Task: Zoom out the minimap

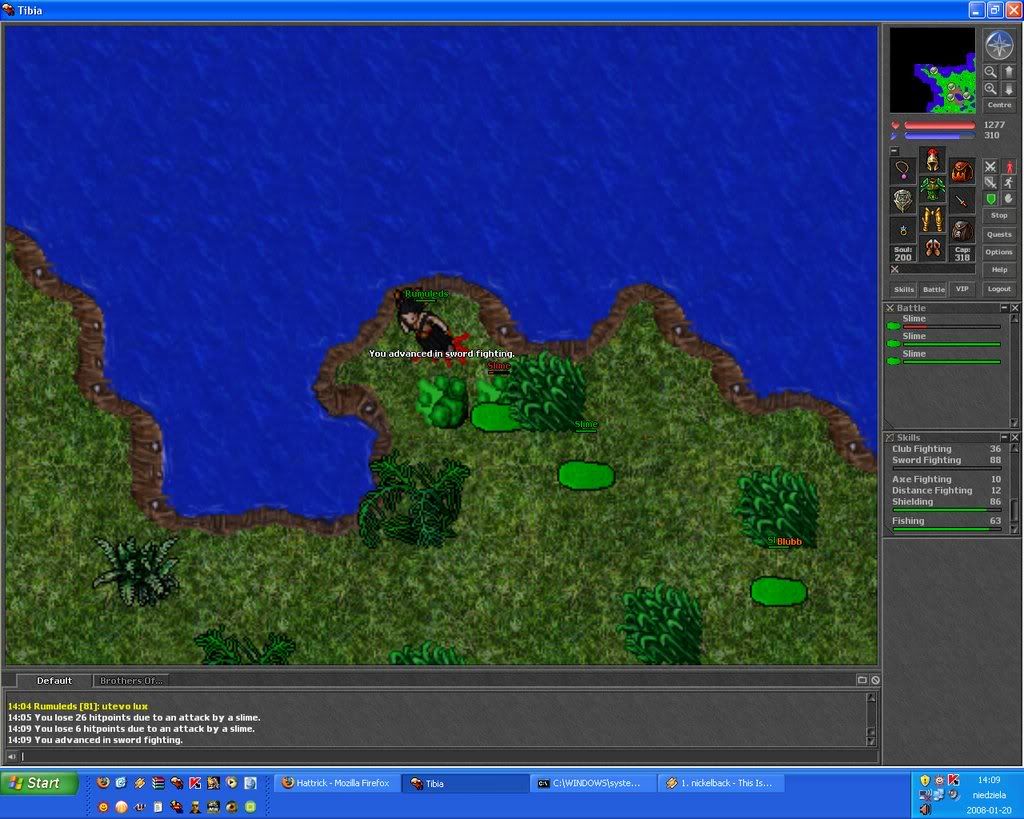Action: (x=991, y=72)
